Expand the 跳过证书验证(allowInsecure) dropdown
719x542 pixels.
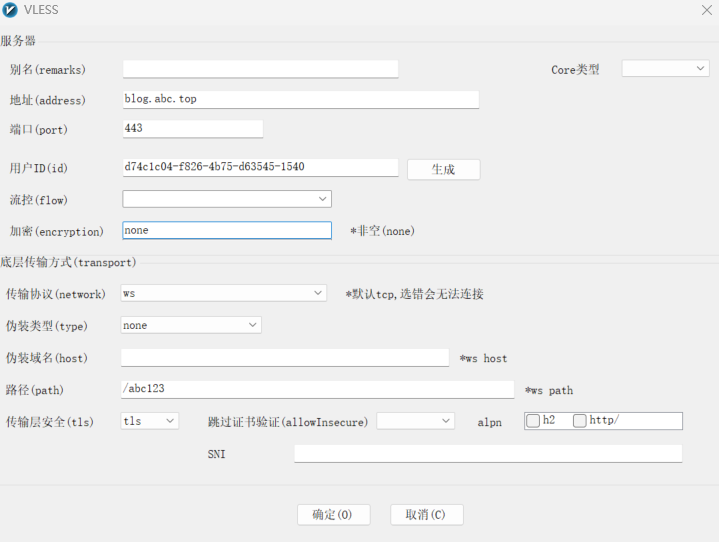point(415,421)
